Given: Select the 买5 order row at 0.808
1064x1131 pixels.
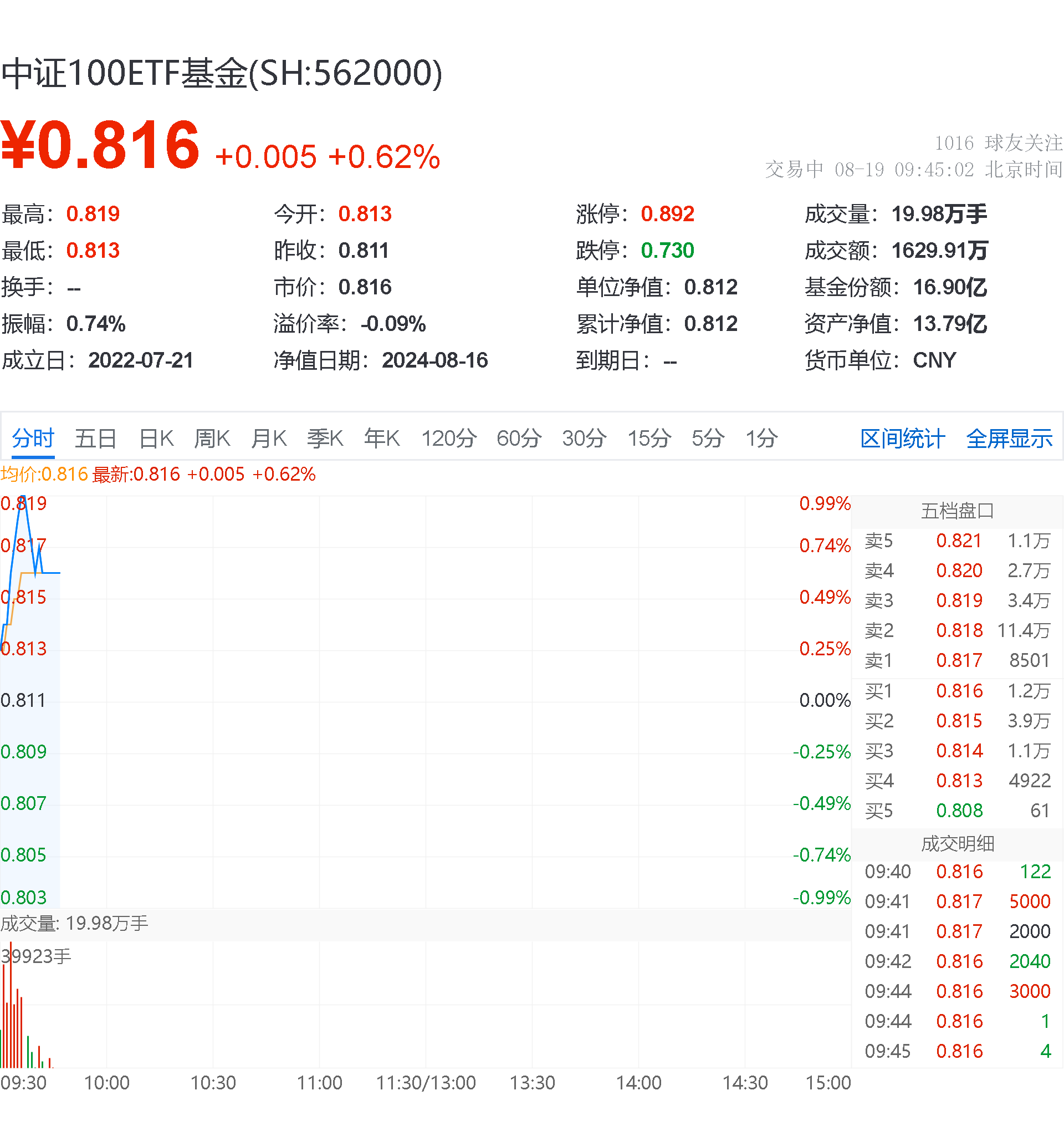Looking at the screenshot, I should coord(958,811).
